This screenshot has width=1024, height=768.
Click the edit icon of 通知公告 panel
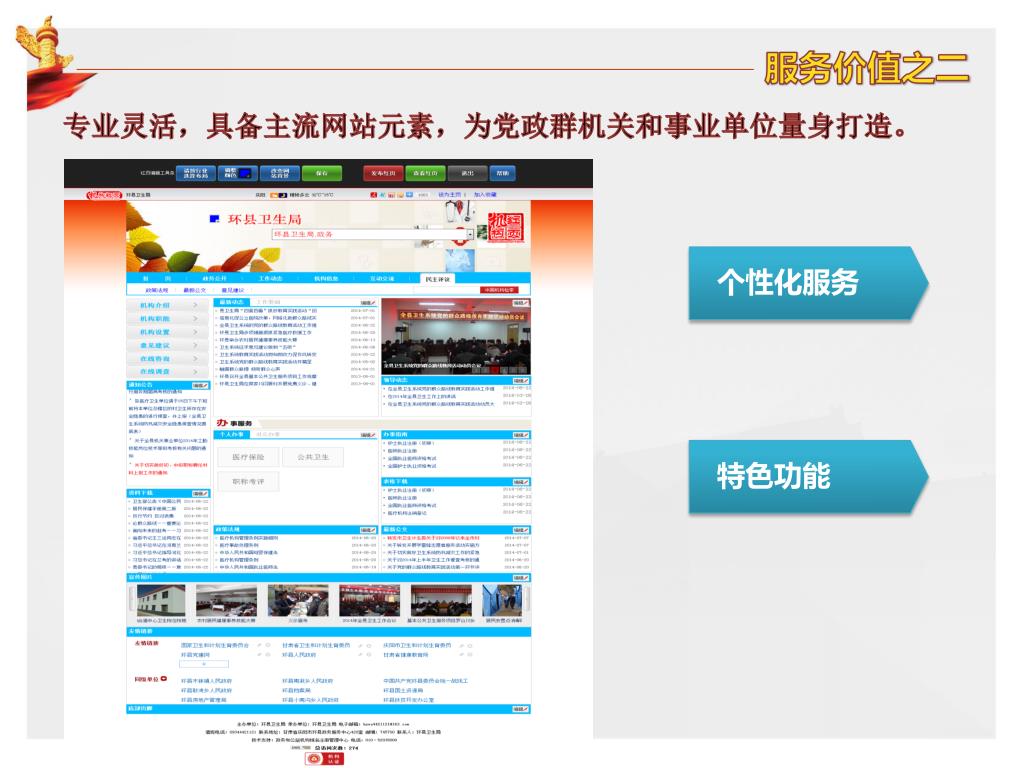tap(200, 385)
